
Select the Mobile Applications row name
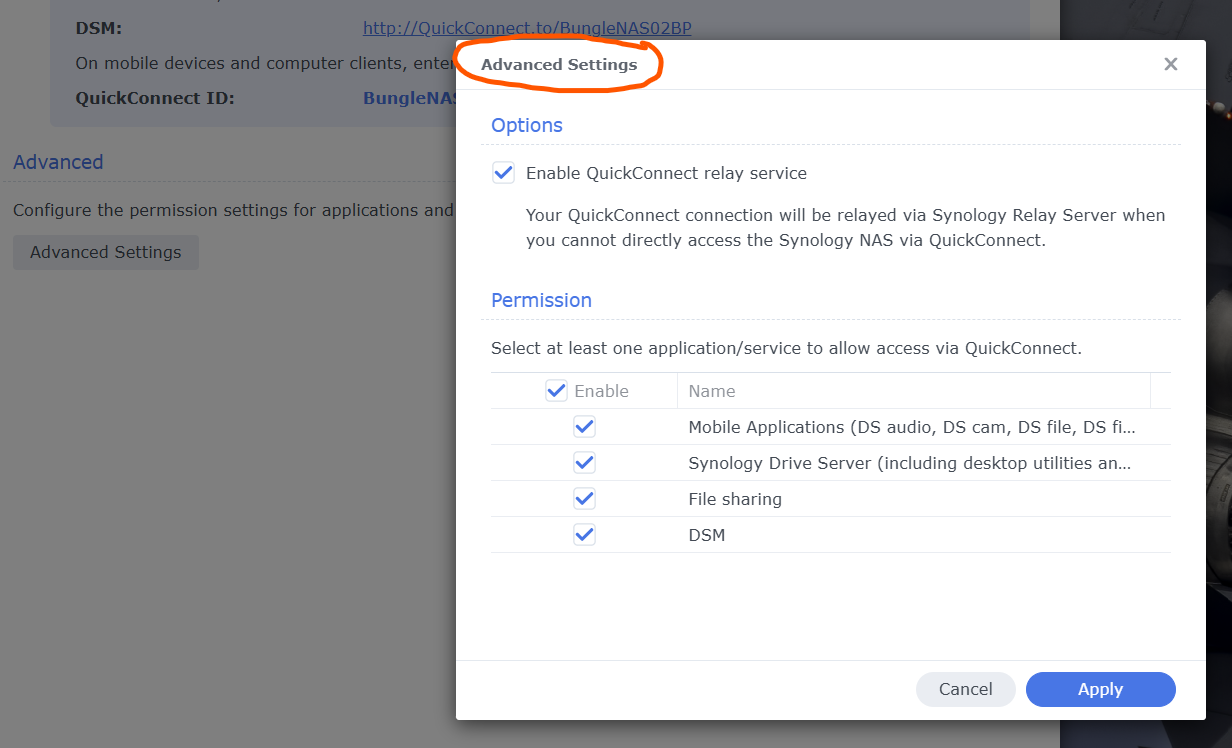pos(911,427)
